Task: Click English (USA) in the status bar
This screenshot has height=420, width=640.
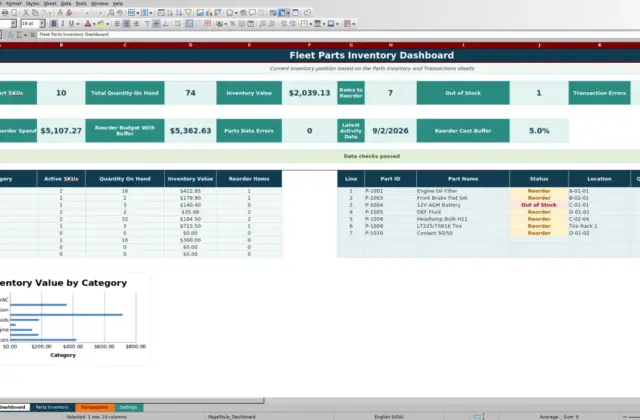Action: point(389,417)
